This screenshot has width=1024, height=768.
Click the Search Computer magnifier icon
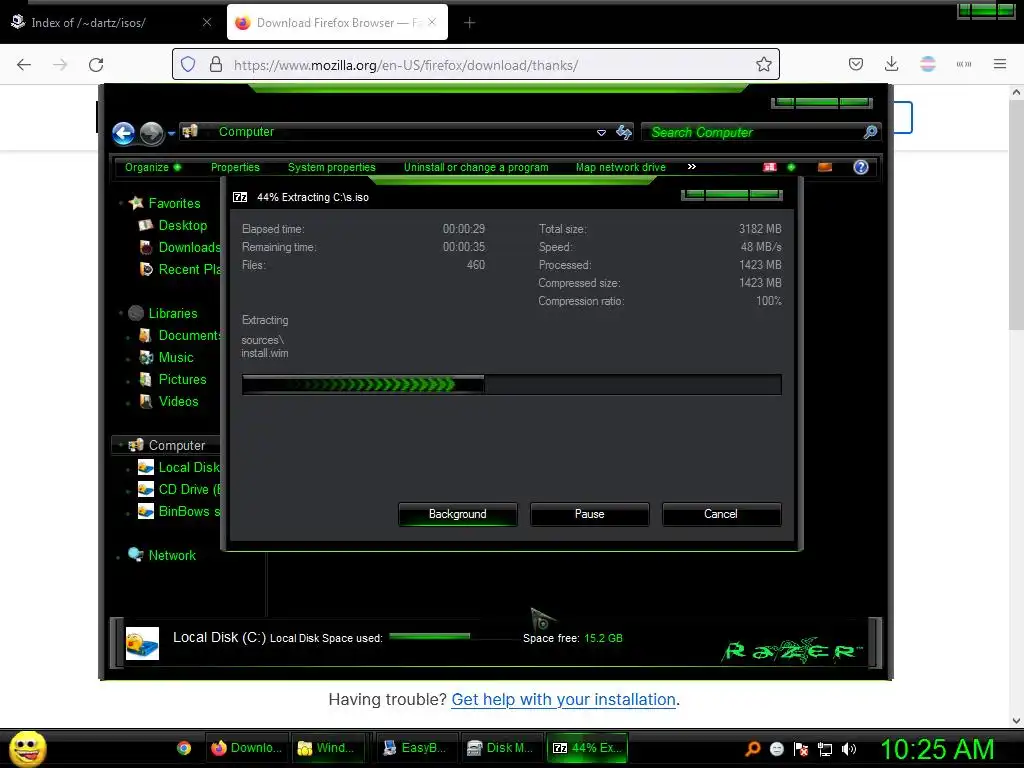click(870, 133)
